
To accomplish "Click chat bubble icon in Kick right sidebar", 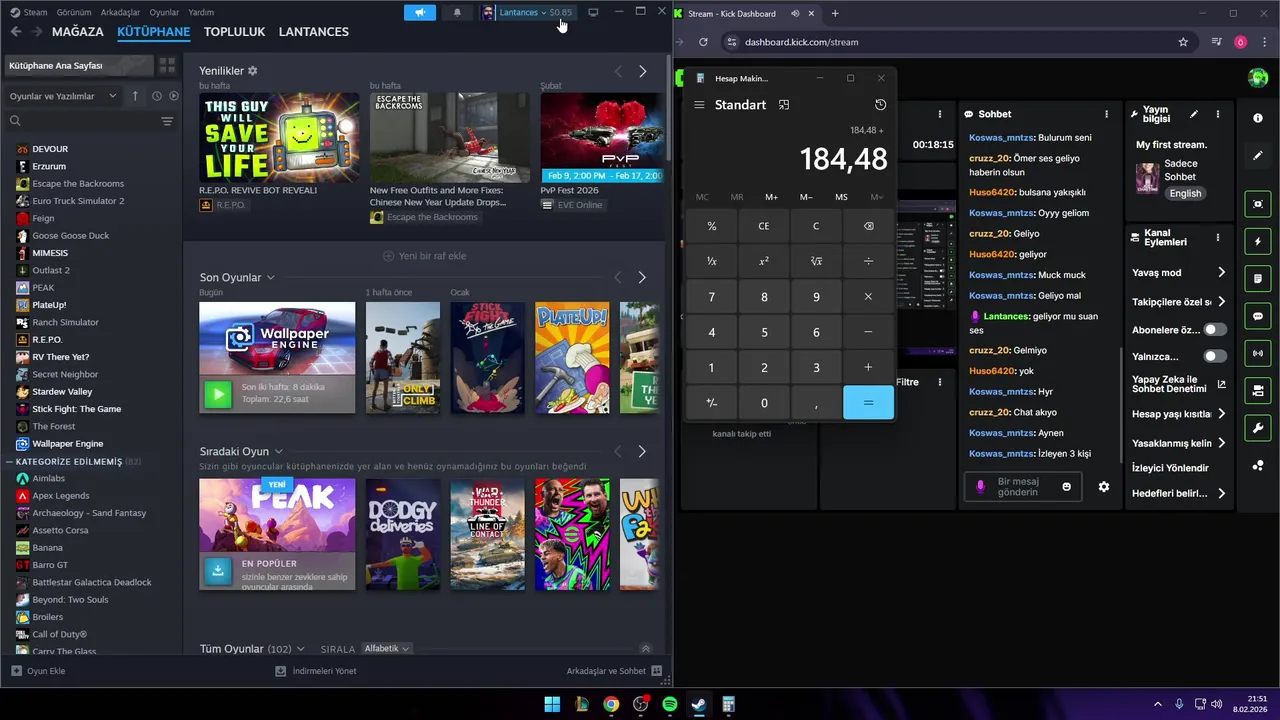I will coord(1258,316).
